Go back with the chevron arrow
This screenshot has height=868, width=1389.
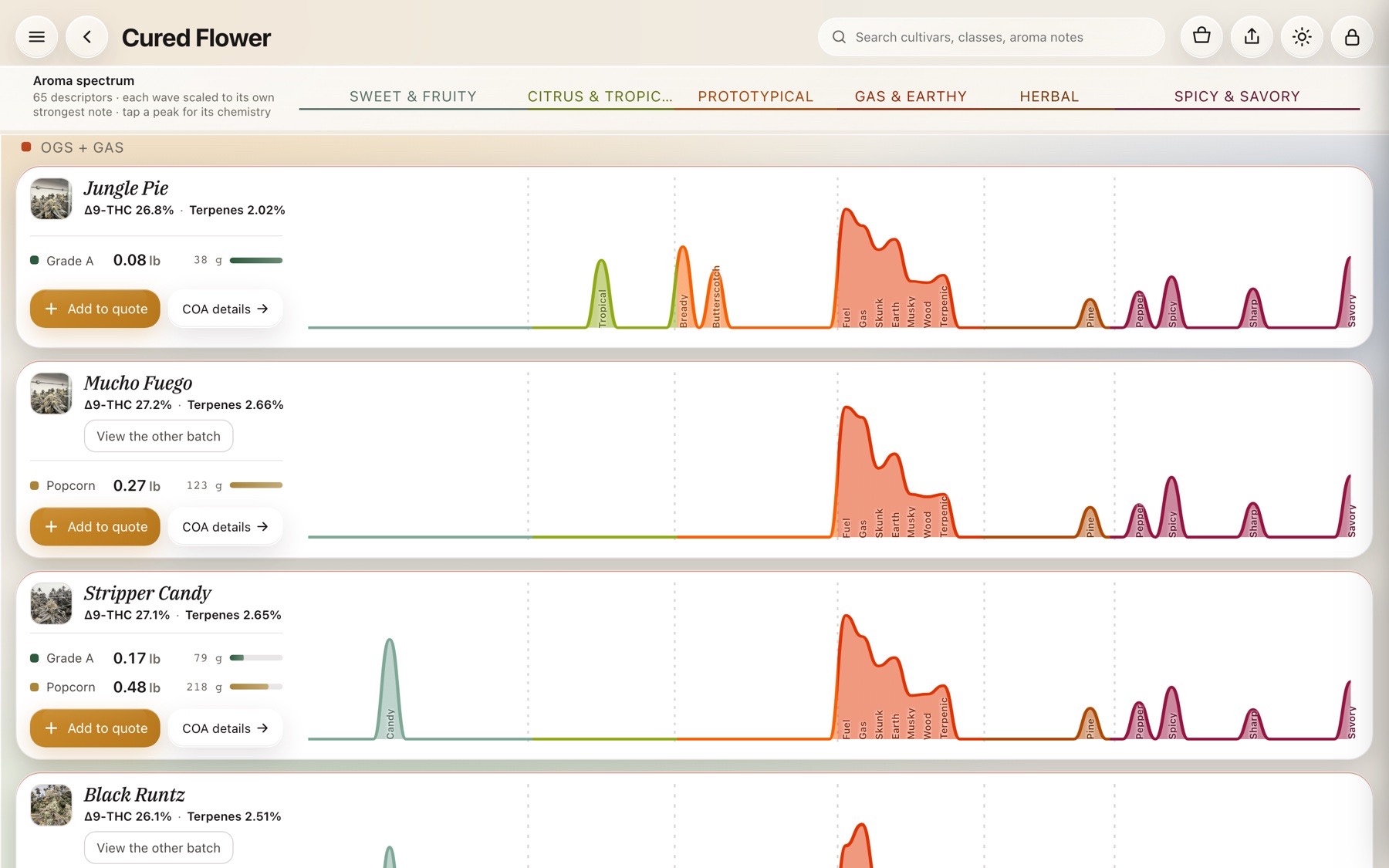tap(86, 37)
